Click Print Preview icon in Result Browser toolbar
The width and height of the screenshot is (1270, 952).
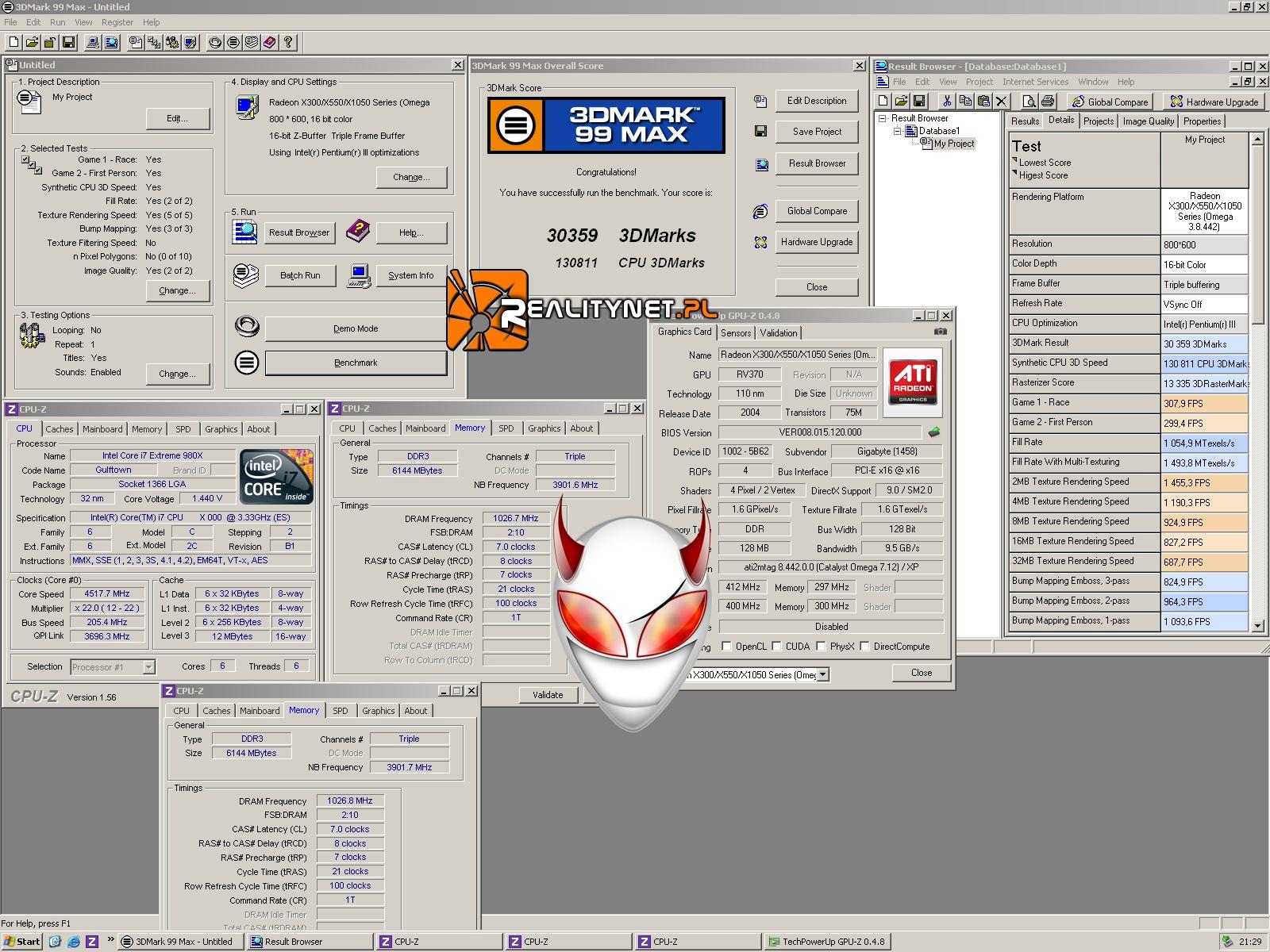[1029, 101]
